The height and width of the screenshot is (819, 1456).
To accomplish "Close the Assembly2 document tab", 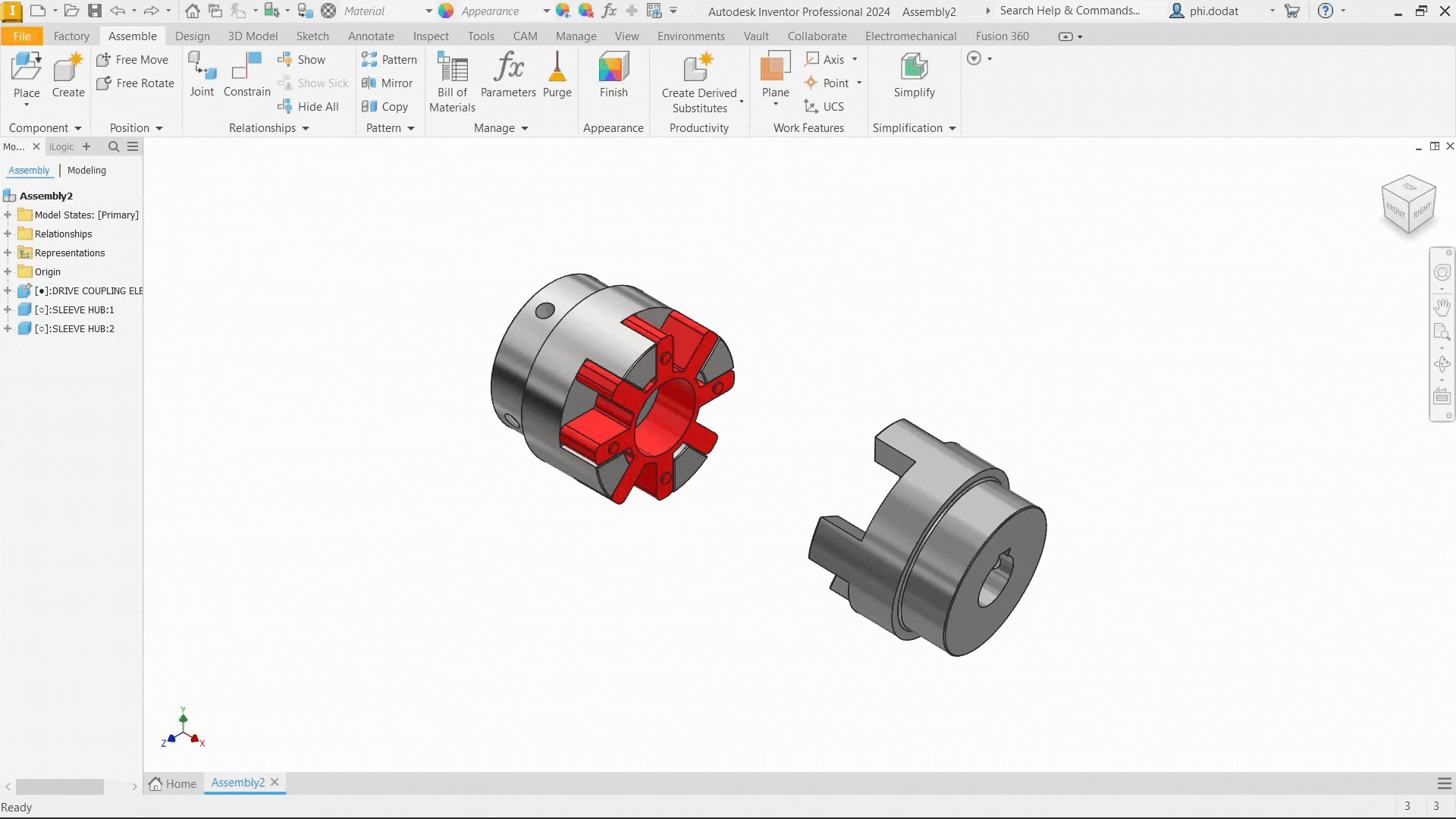I will pos(275,783).
